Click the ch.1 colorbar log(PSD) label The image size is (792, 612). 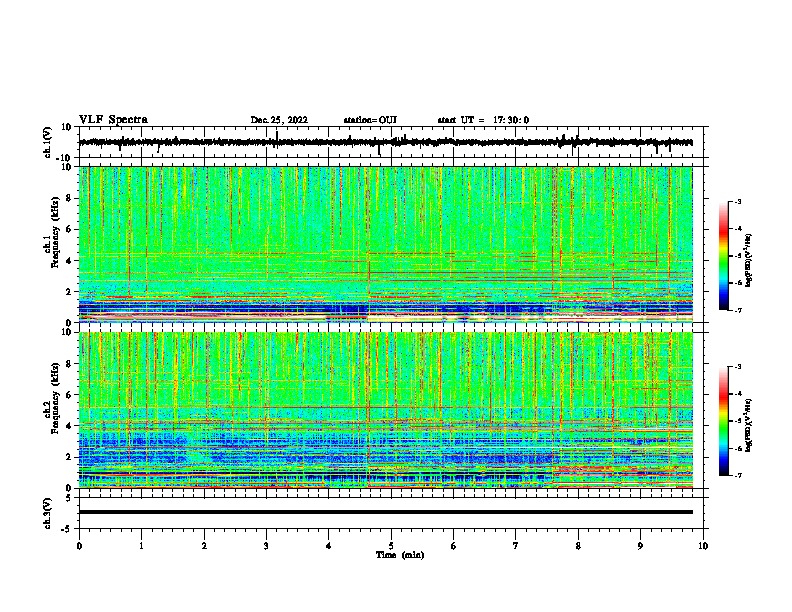748,261
